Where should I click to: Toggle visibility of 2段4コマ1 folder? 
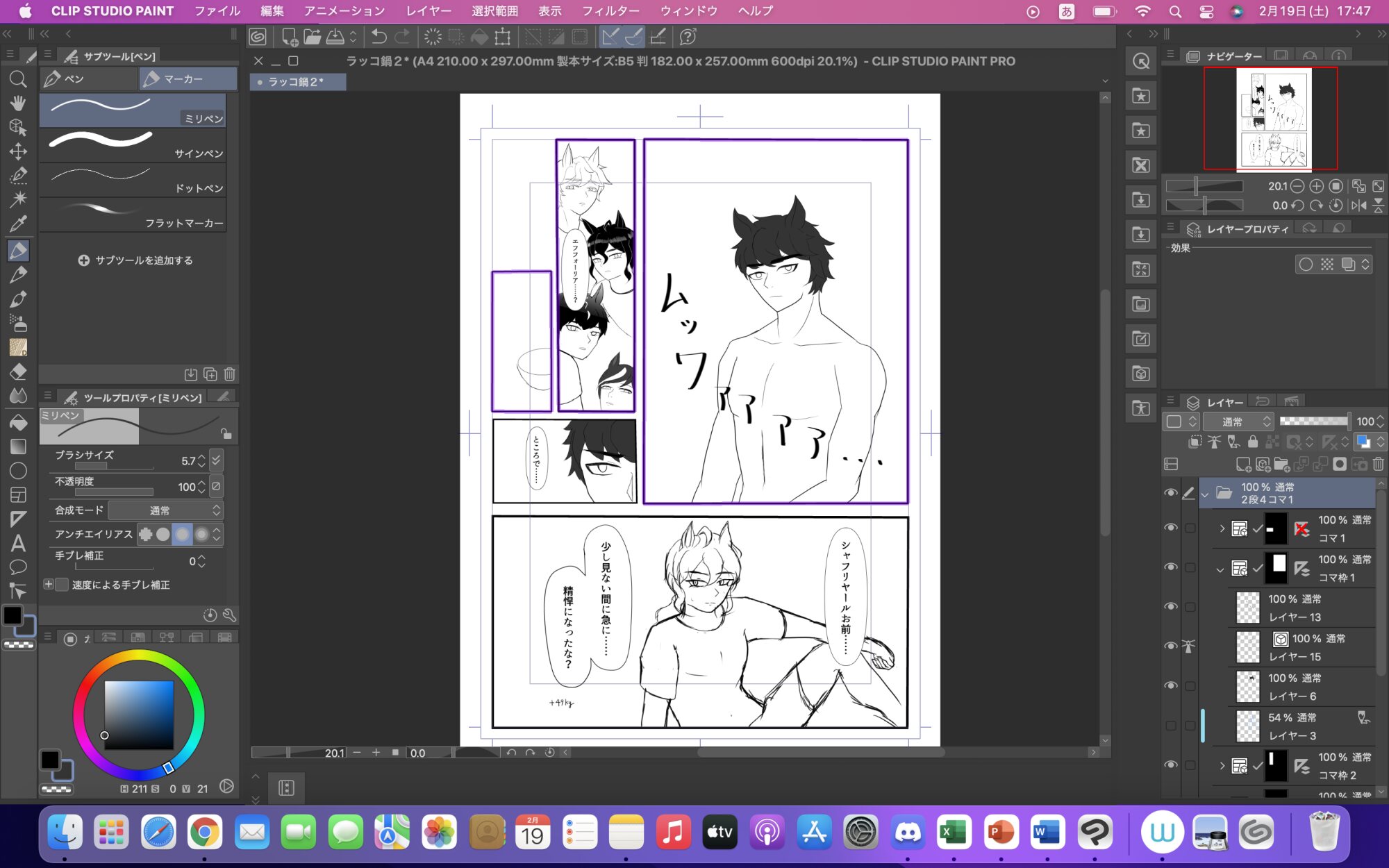coord(1171,493)
